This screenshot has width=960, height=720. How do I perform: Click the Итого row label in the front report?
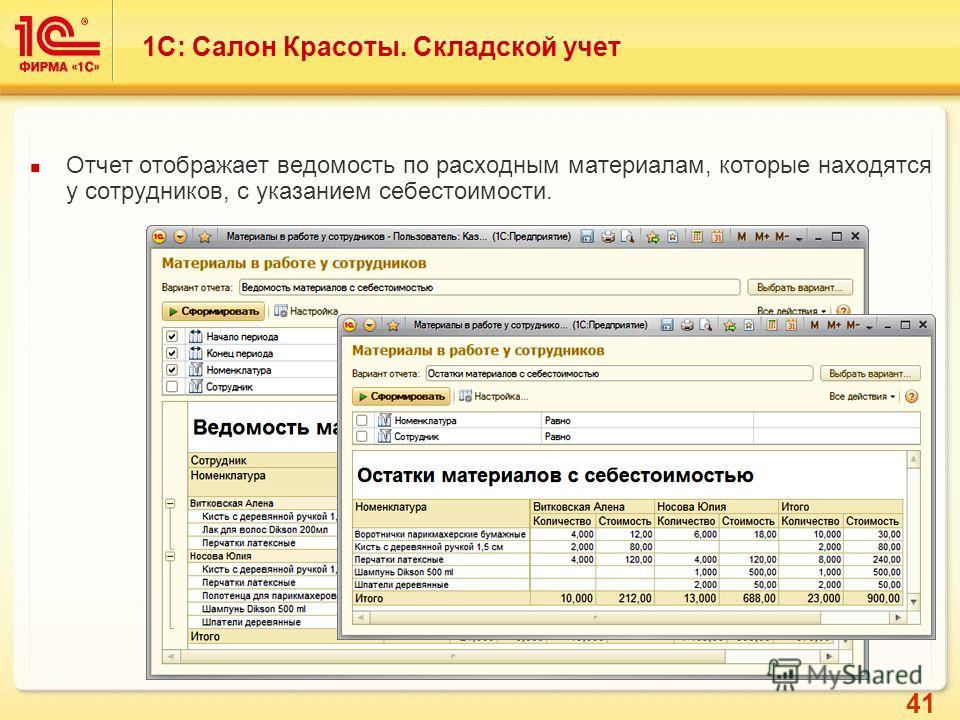click(369, 598)
